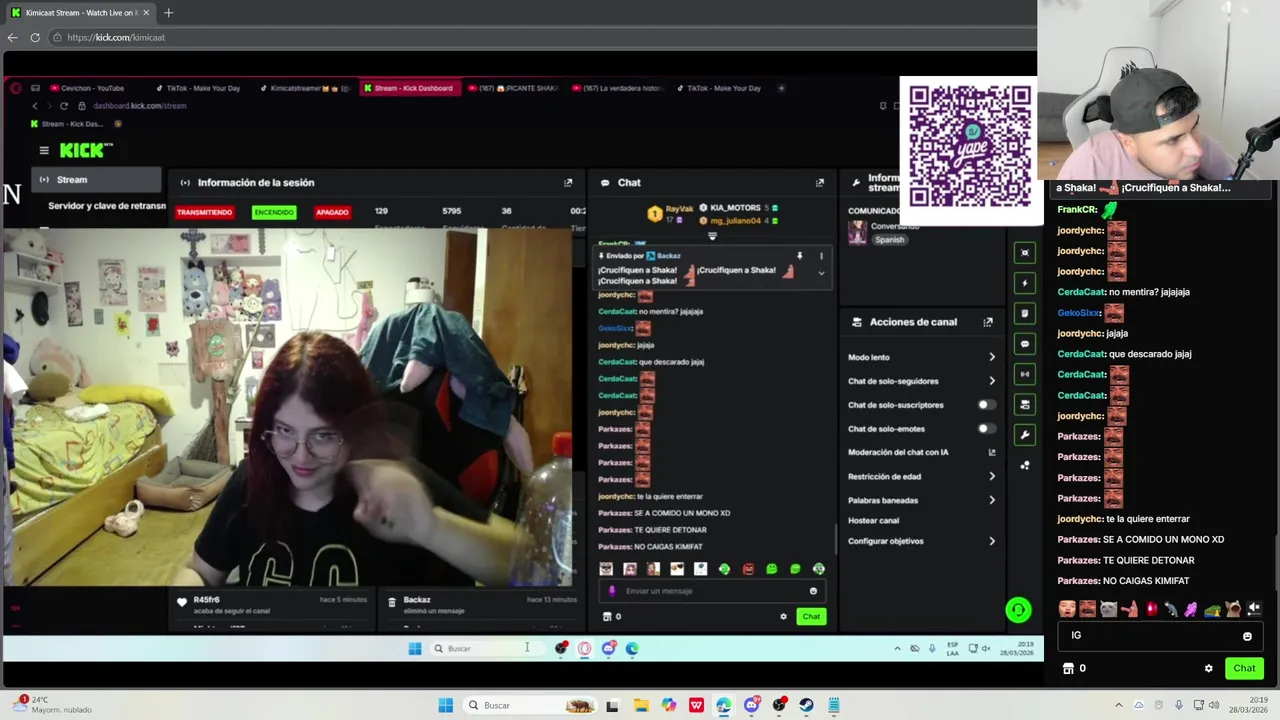Open File Explorer from the taskbar

point(640,705)
